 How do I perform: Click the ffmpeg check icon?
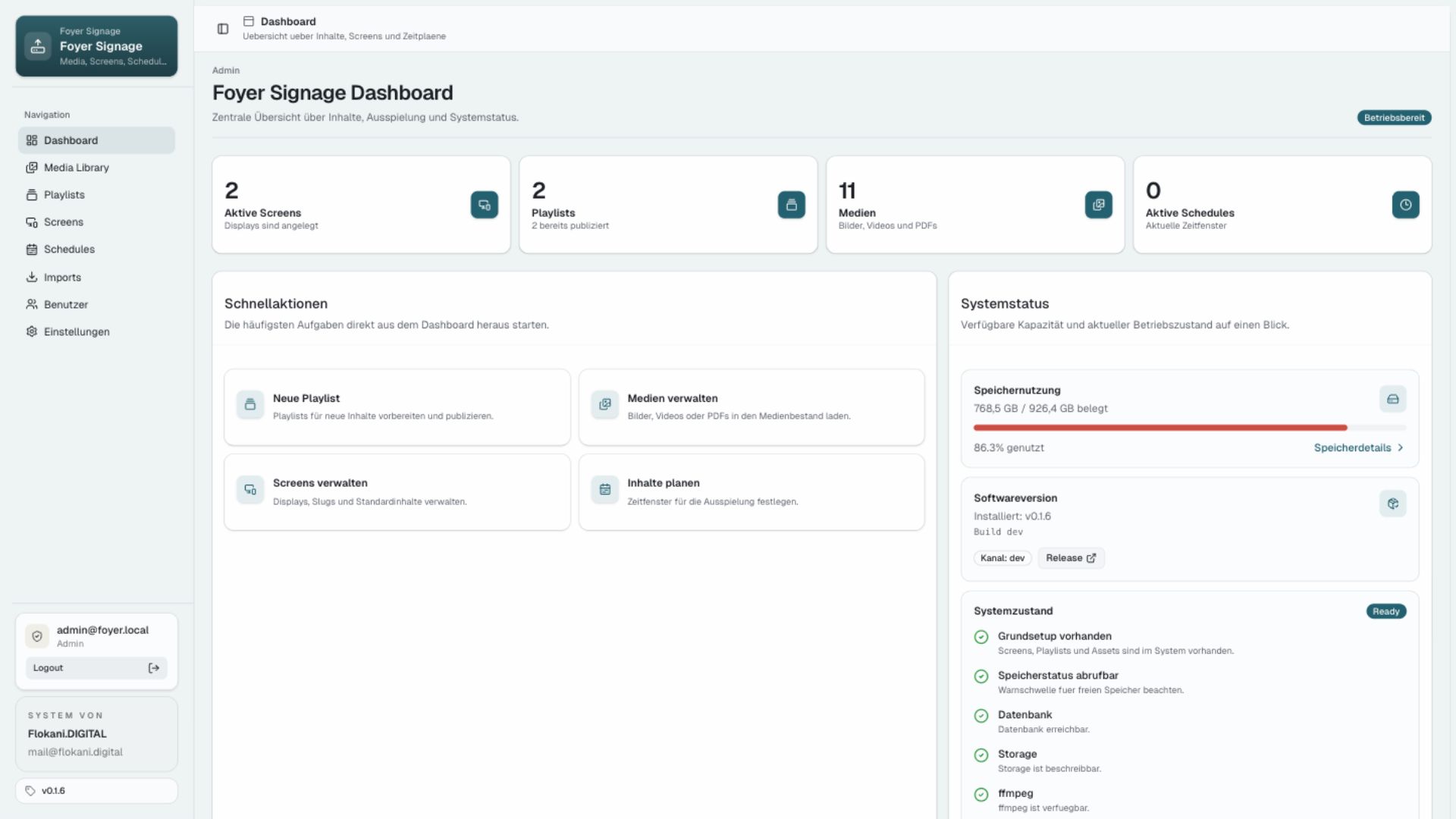coord(981,795)
